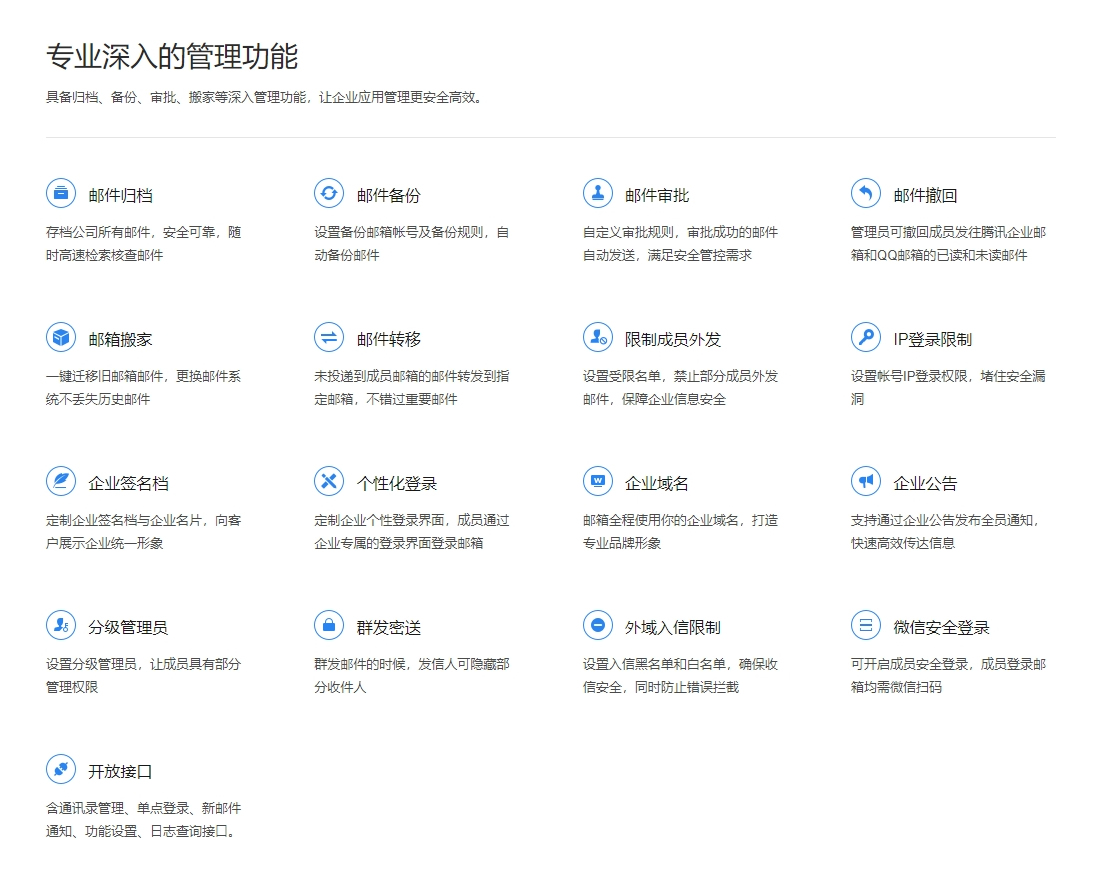Click description 可开启成员安全登录

point(948,675)
